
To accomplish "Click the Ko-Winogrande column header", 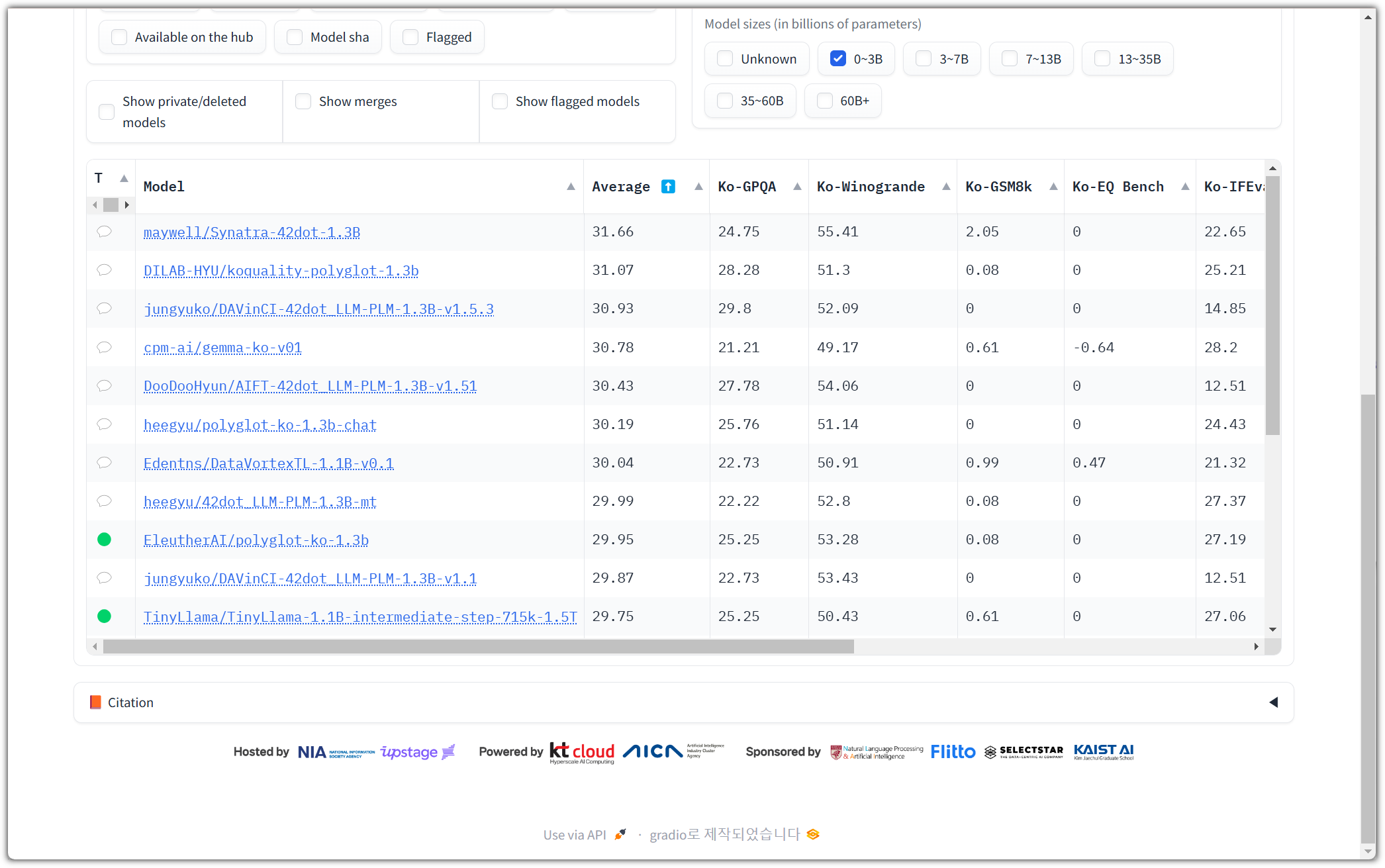I will [870, 187].
